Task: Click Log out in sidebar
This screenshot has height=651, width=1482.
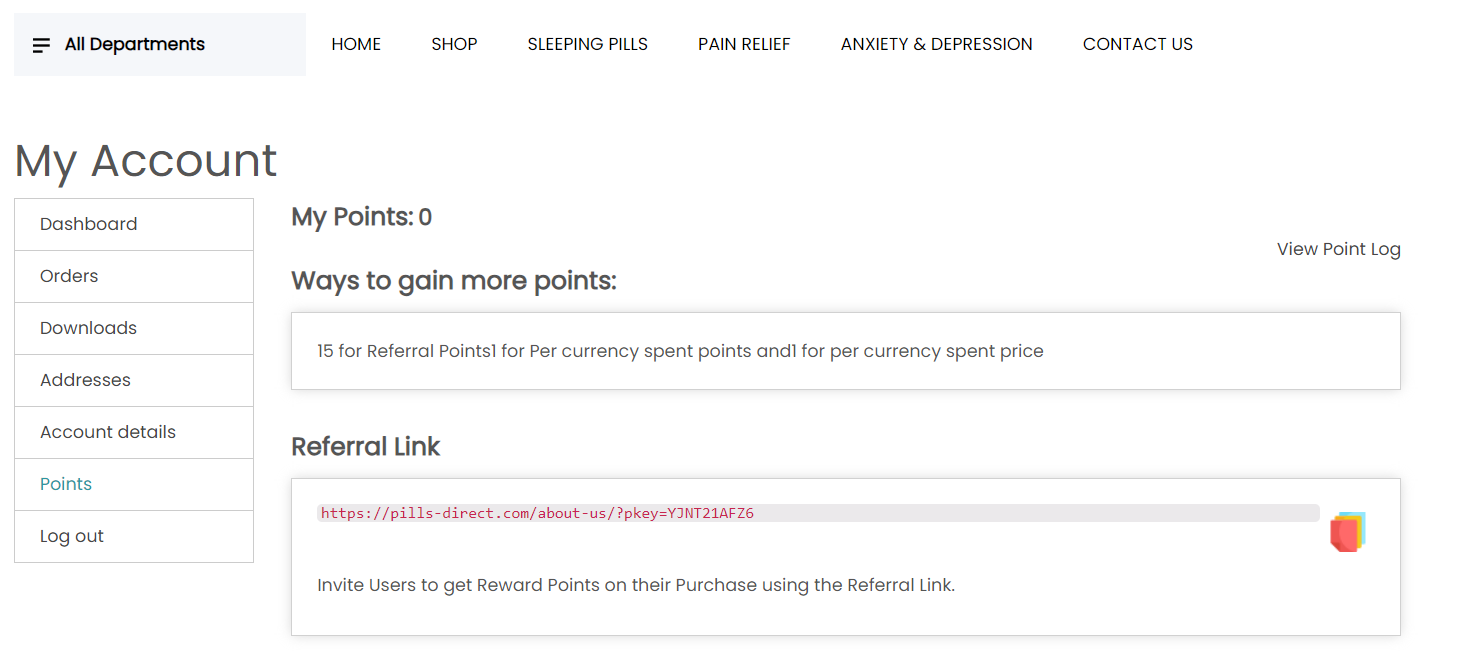Action: click(134, 536)
